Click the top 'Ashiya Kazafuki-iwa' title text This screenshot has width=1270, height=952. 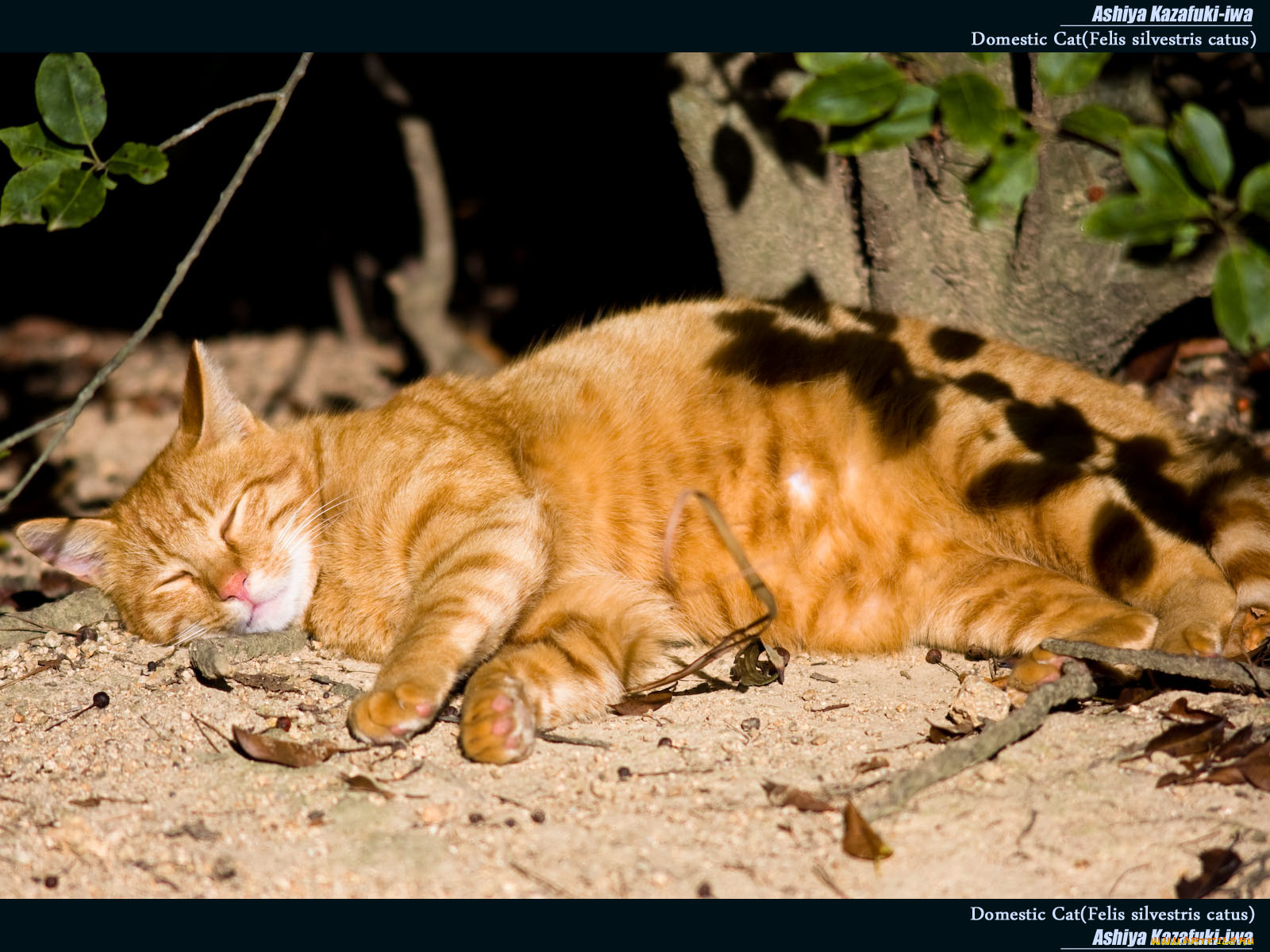pos(1172,13)
